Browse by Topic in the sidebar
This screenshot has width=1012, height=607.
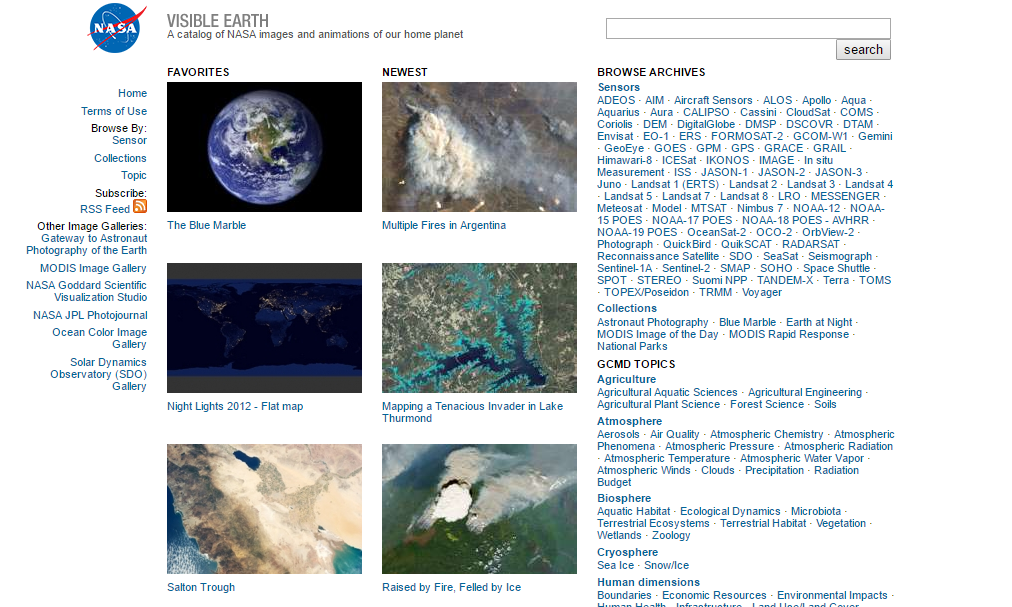click(134, 176)
